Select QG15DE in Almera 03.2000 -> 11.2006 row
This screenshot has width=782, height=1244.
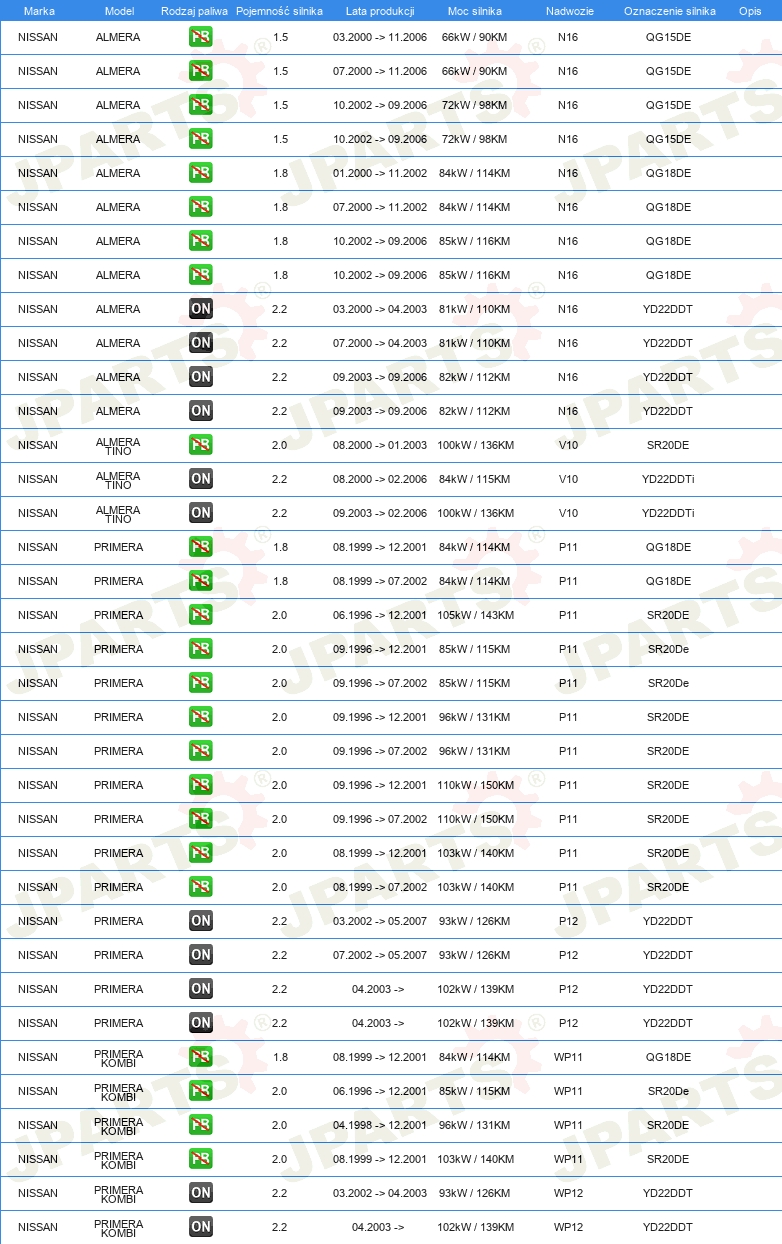pos(668,37)
